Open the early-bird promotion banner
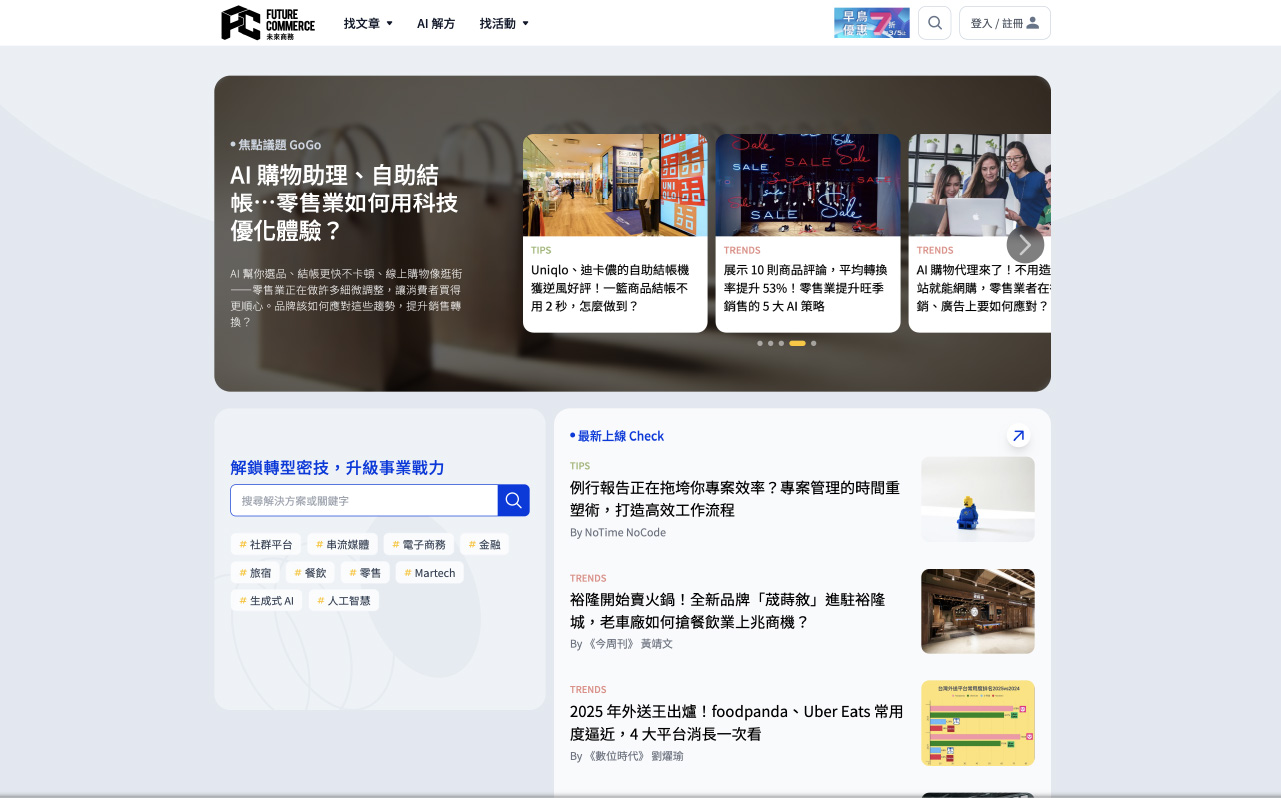The height and width of the screenshot is (798, 1281). tap(872, 23)
